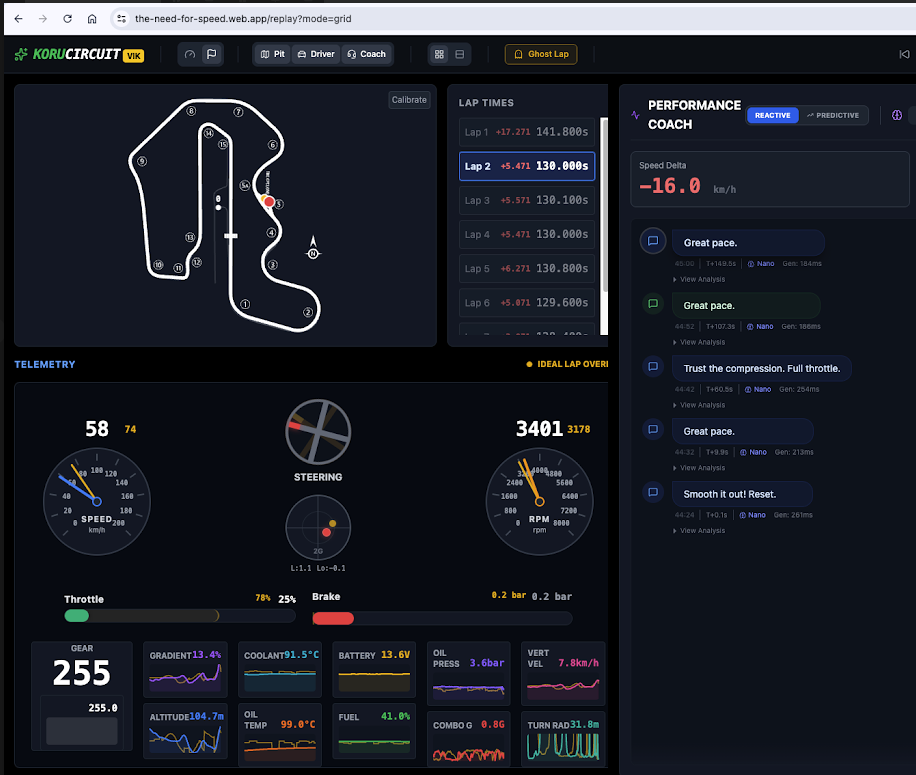
Task: Open the Oil Temp card
Action: tap(280, 735)
